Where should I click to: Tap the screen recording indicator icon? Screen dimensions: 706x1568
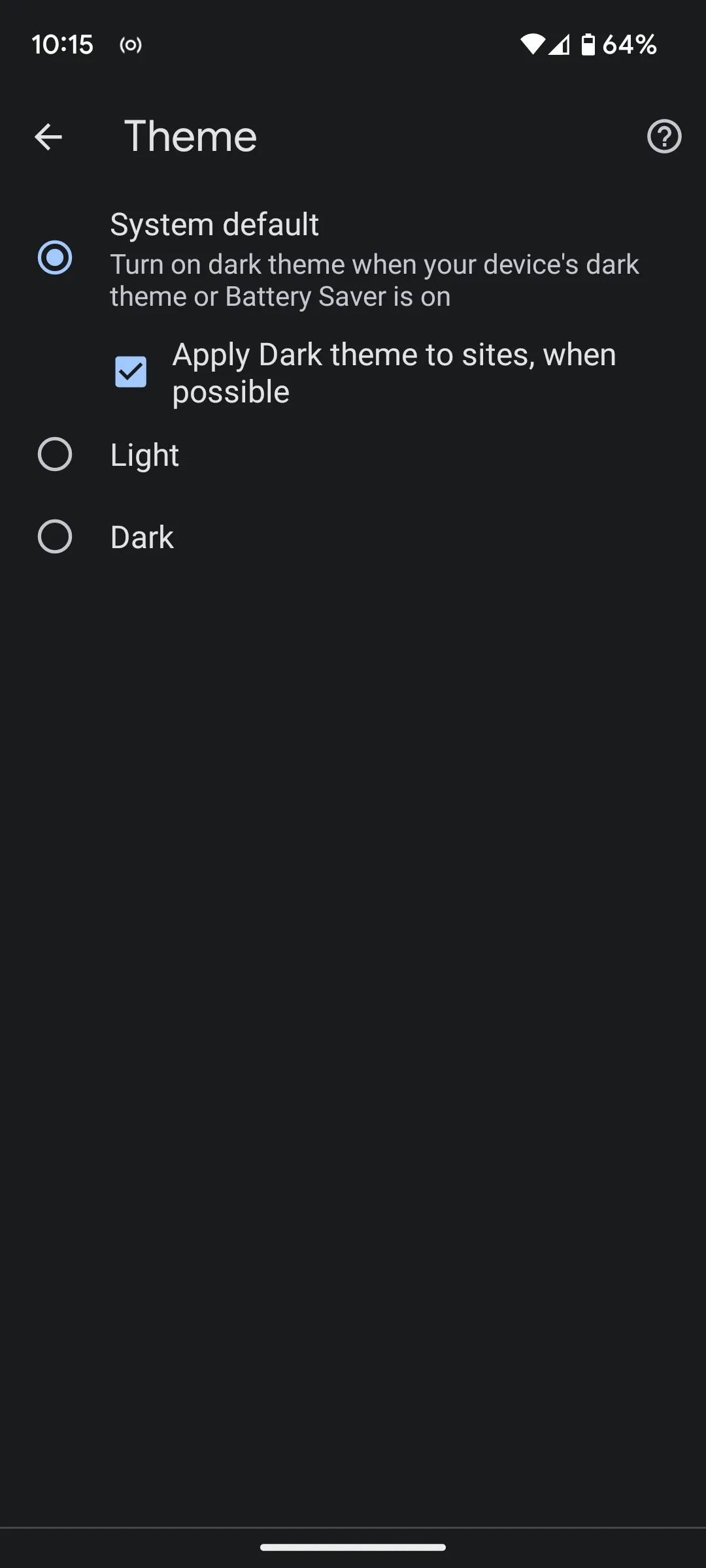click(131, 45)
